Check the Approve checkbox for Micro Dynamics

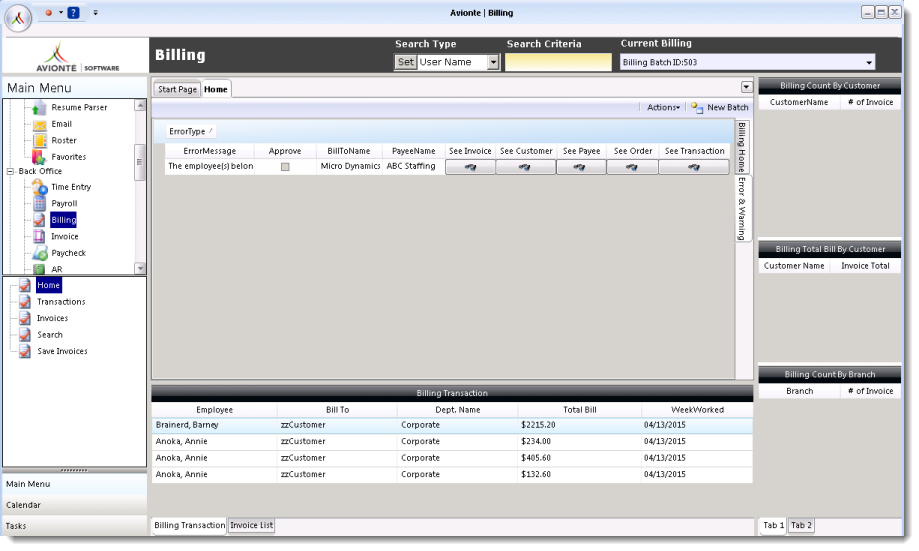[285, 167]
